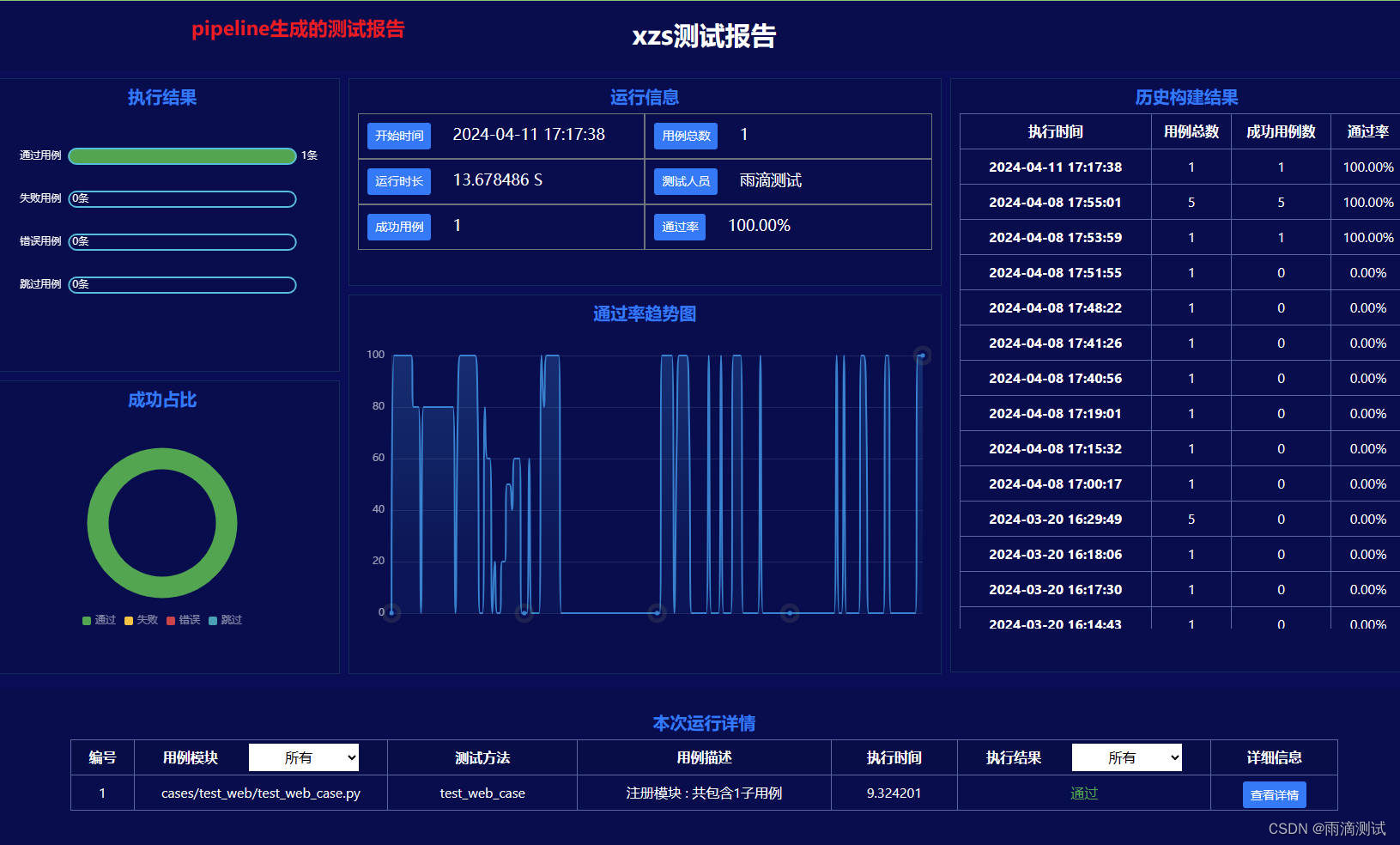
Task: Click the 雨滴测试 tester name value
Action: click(771, 180)
